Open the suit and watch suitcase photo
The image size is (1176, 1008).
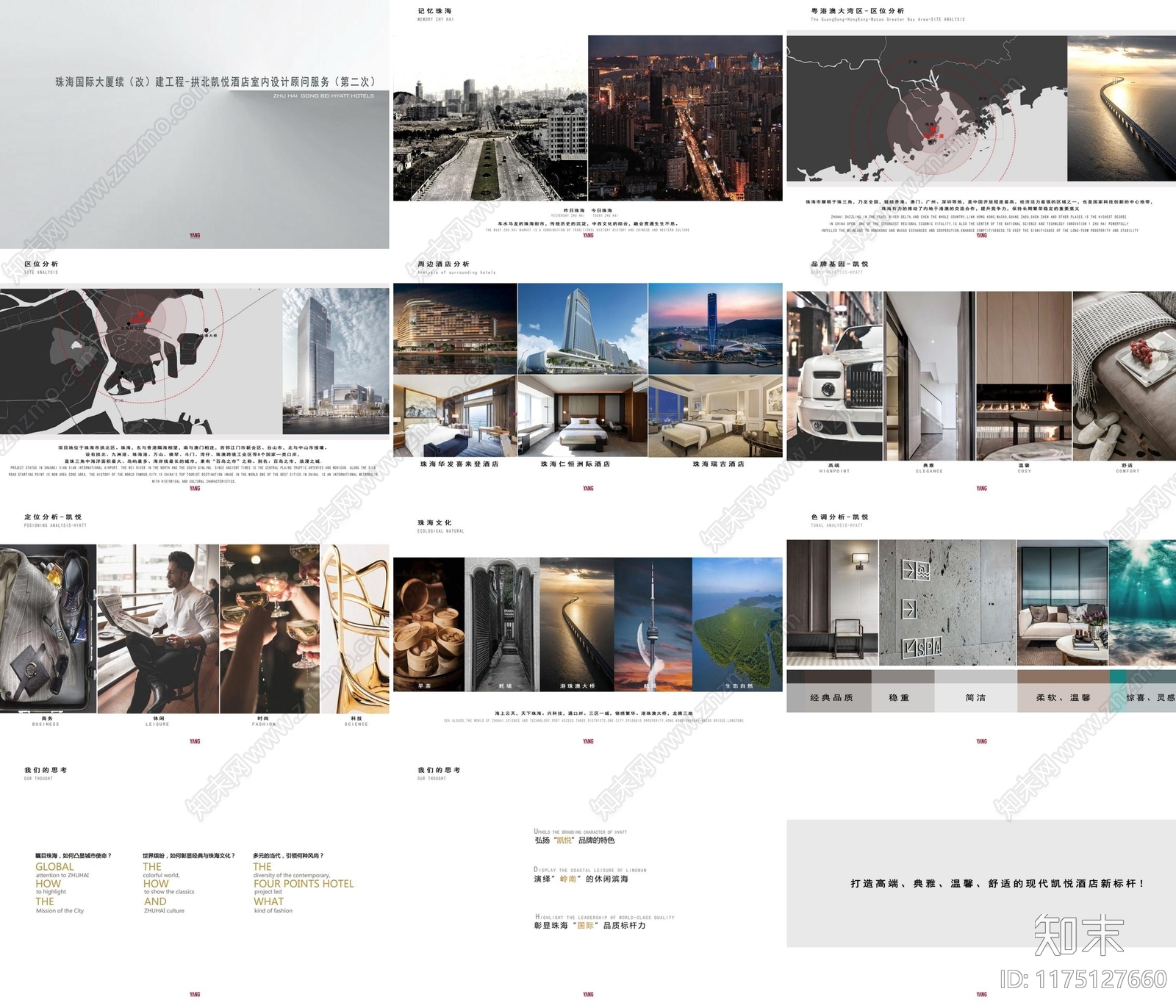coord(48,629)
